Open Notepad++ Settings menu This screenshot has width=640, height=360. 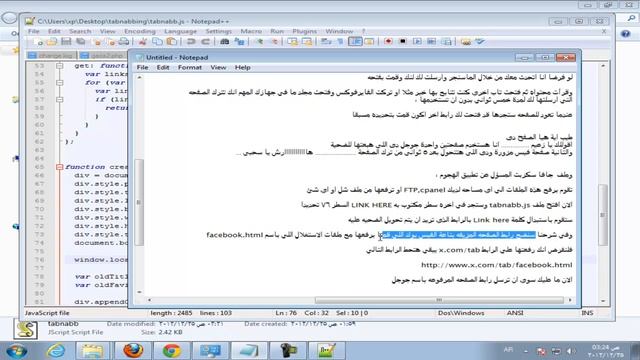click(x=218, y=31)
